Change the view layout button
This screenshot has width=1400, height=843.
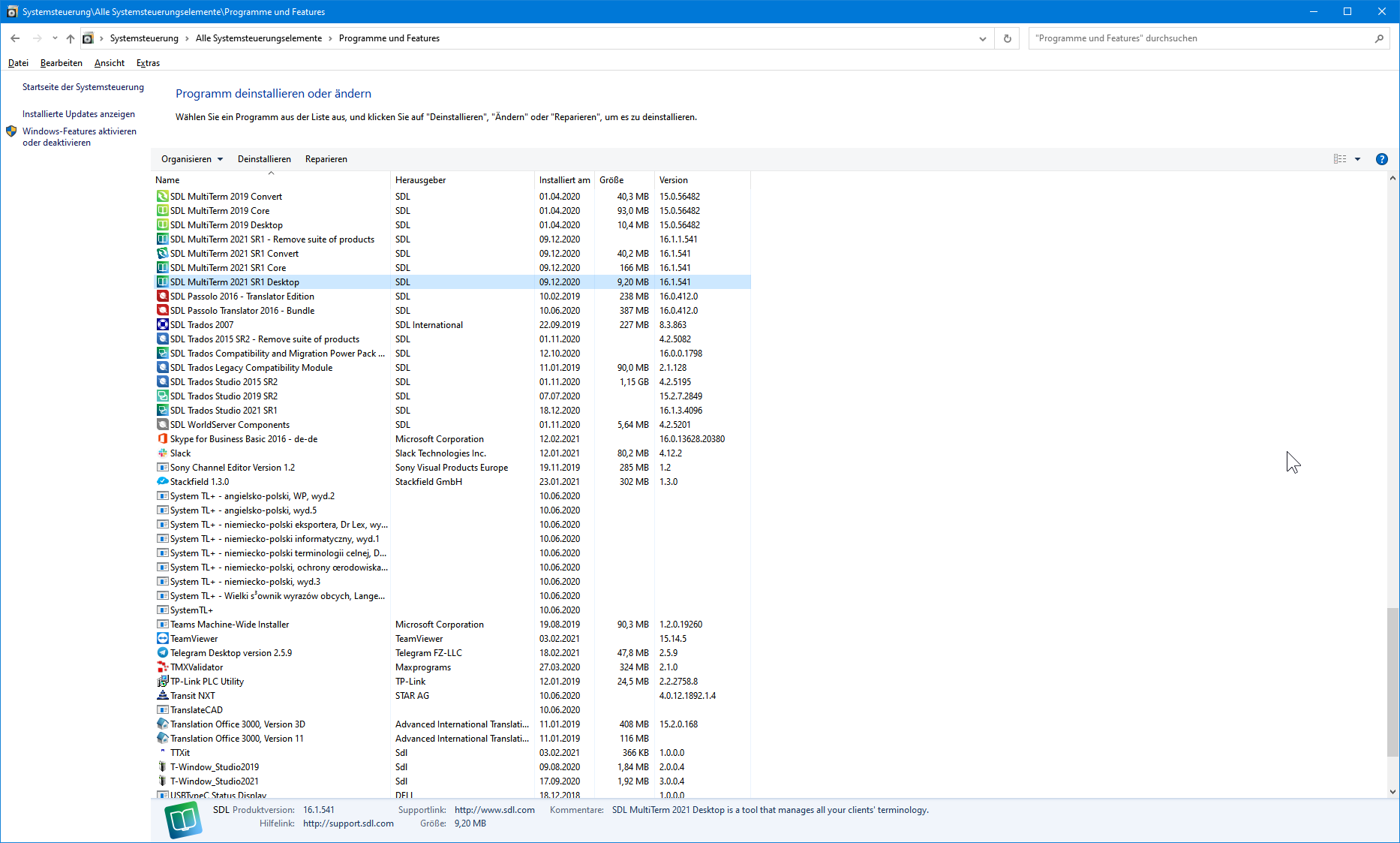click(1340, 159)
